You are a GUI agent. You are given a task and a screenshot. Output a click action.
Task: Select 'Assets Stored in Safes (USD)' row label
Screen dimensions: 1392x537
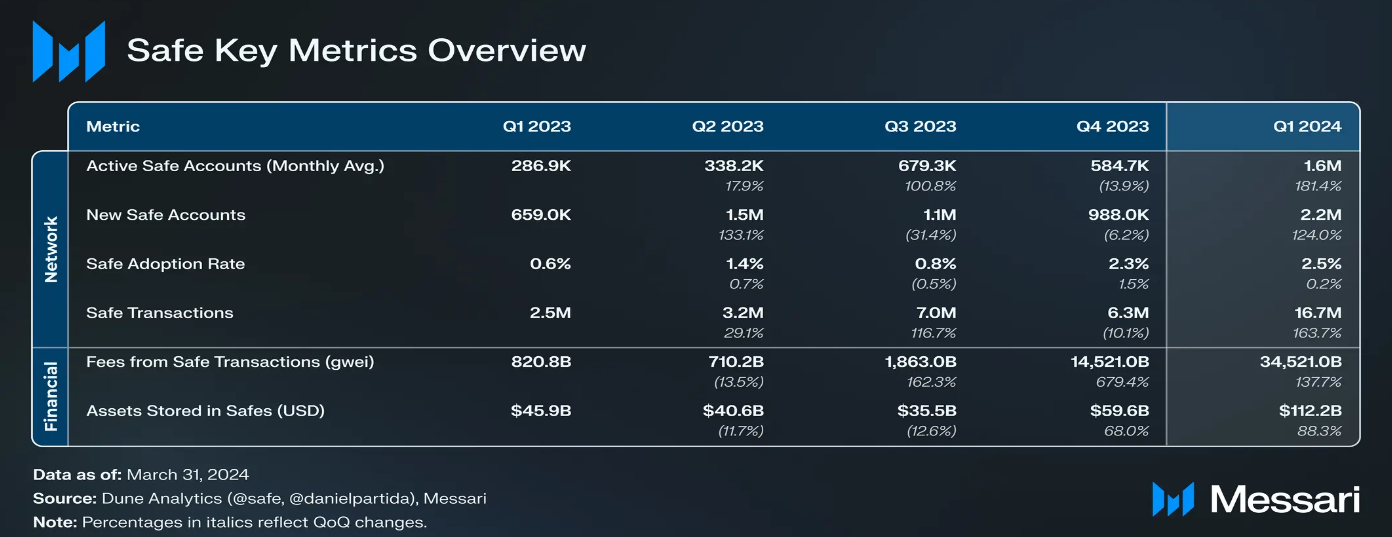(206, 411)
